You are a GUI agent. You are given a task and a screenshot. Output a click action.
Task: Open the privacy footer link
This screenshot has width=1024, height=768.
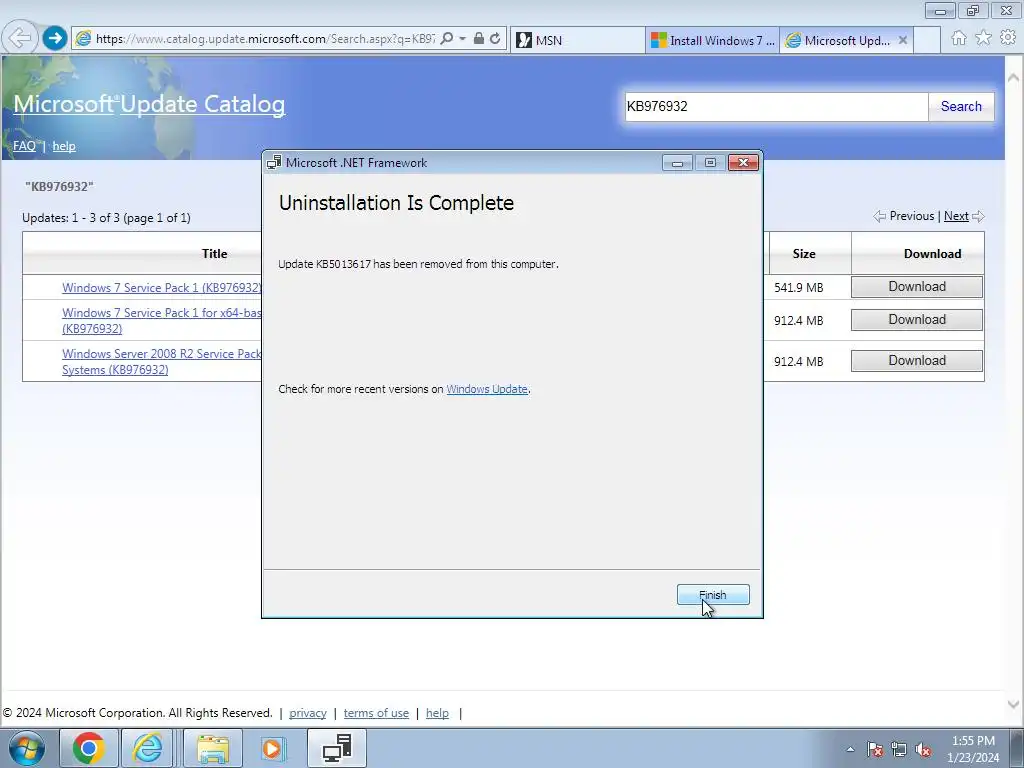point(308,713)
